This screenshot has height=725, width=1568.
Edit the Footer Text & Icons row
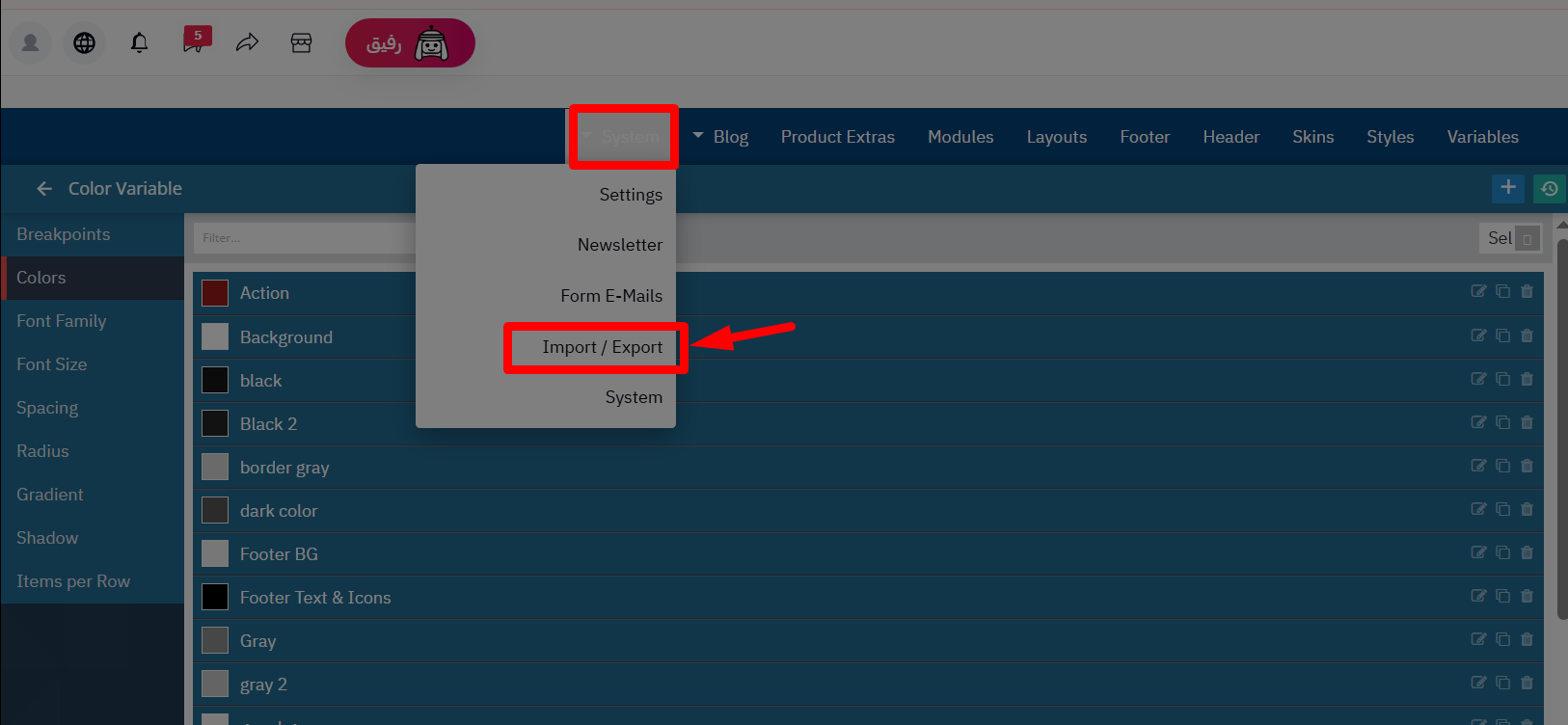pyautogui.click(x=1478, y=596)
